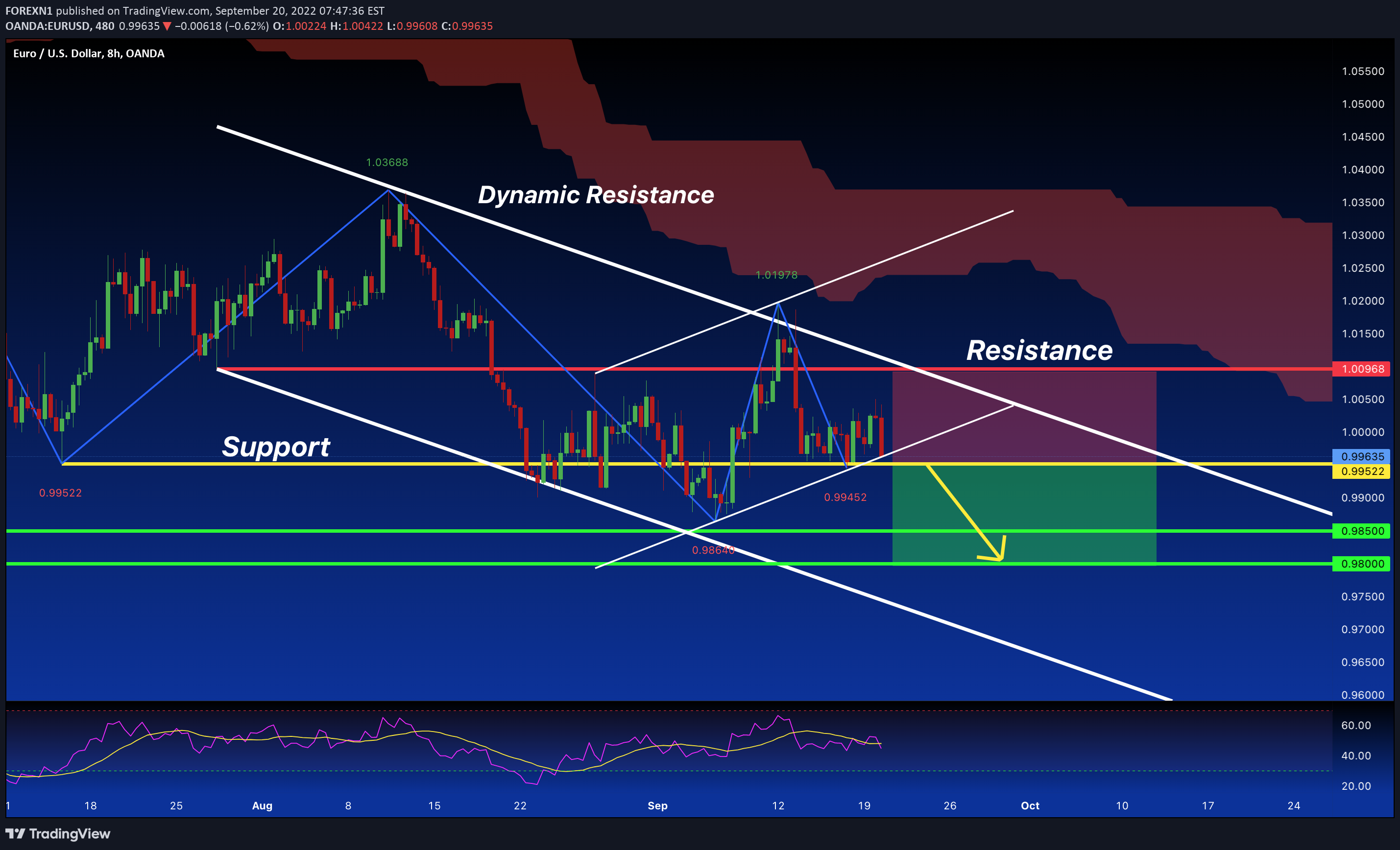Click the 'Sep' date axis label

click(x=657, y=806)
